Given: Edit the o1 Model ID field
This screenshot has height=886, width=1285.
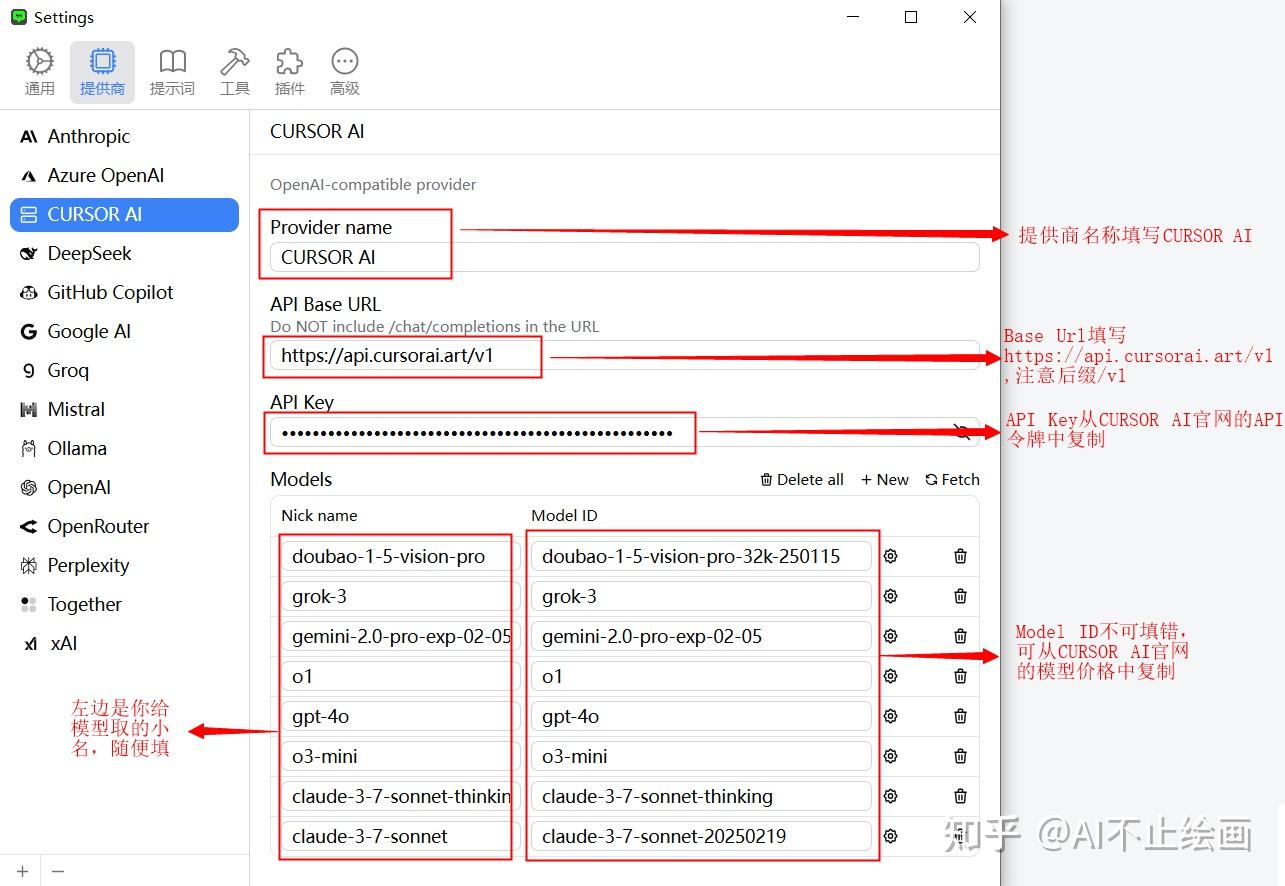Looking at the screenshot, I should click(701, 676).
